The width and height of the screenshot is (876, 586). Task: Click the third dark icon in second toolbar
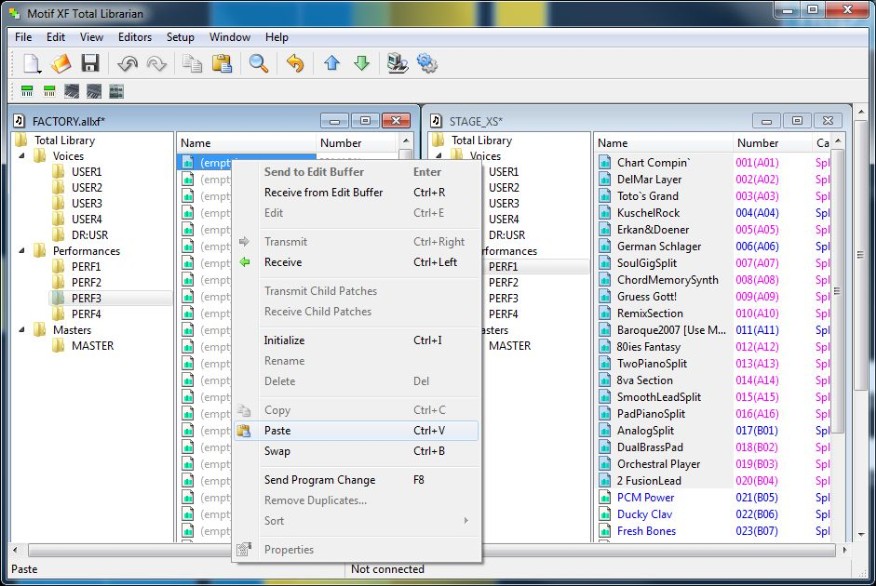coord(72,92)
